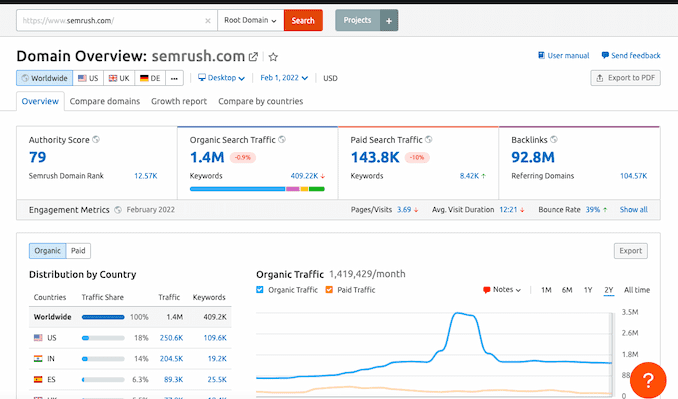Screen dimensions: 678x399
Task: Click the Worldwide traffic share bar
Action: 103,317
